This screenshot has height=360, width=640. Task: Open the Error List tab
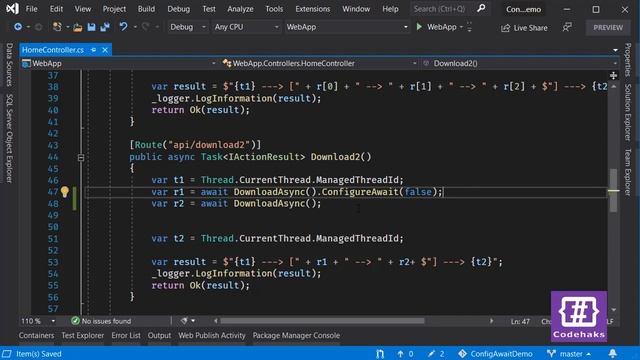tap(126, 336)
